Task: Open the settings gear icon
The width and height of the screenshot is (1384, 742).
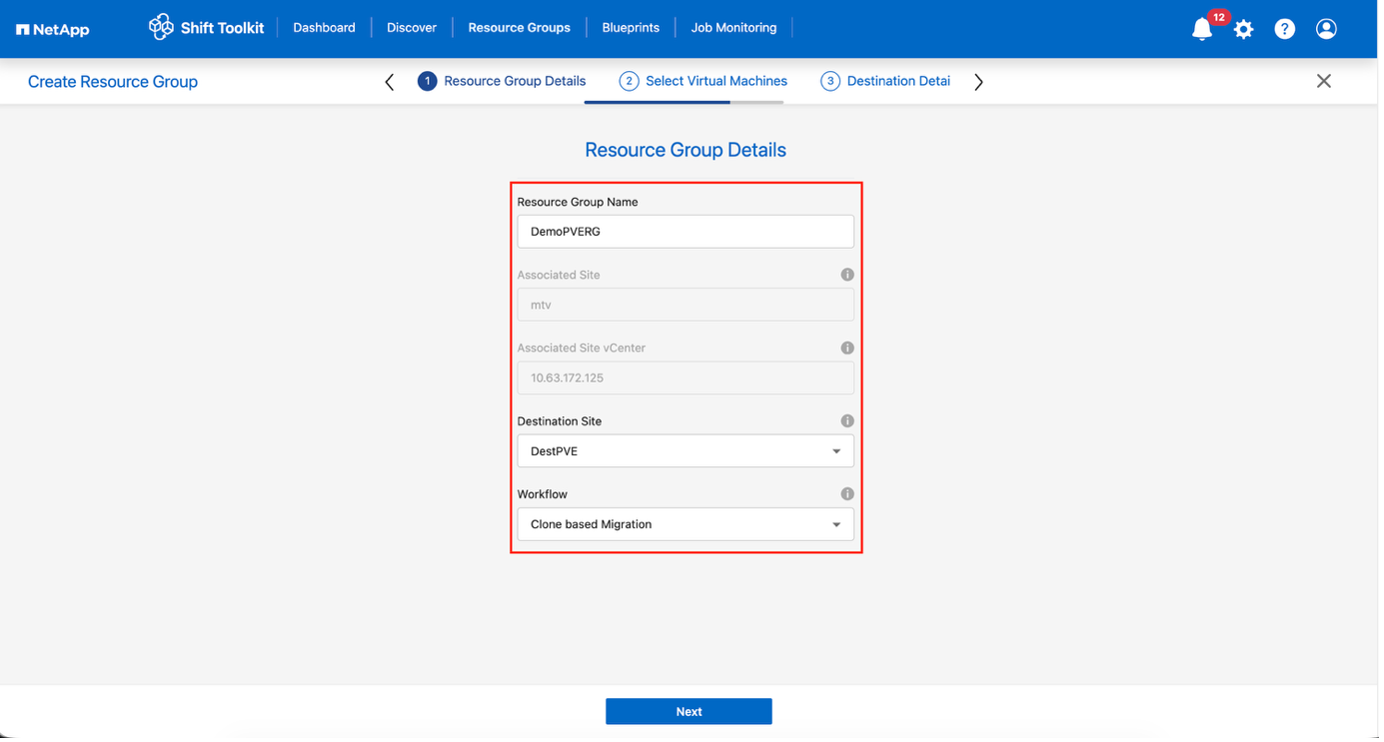Action: click(1243, 29)
